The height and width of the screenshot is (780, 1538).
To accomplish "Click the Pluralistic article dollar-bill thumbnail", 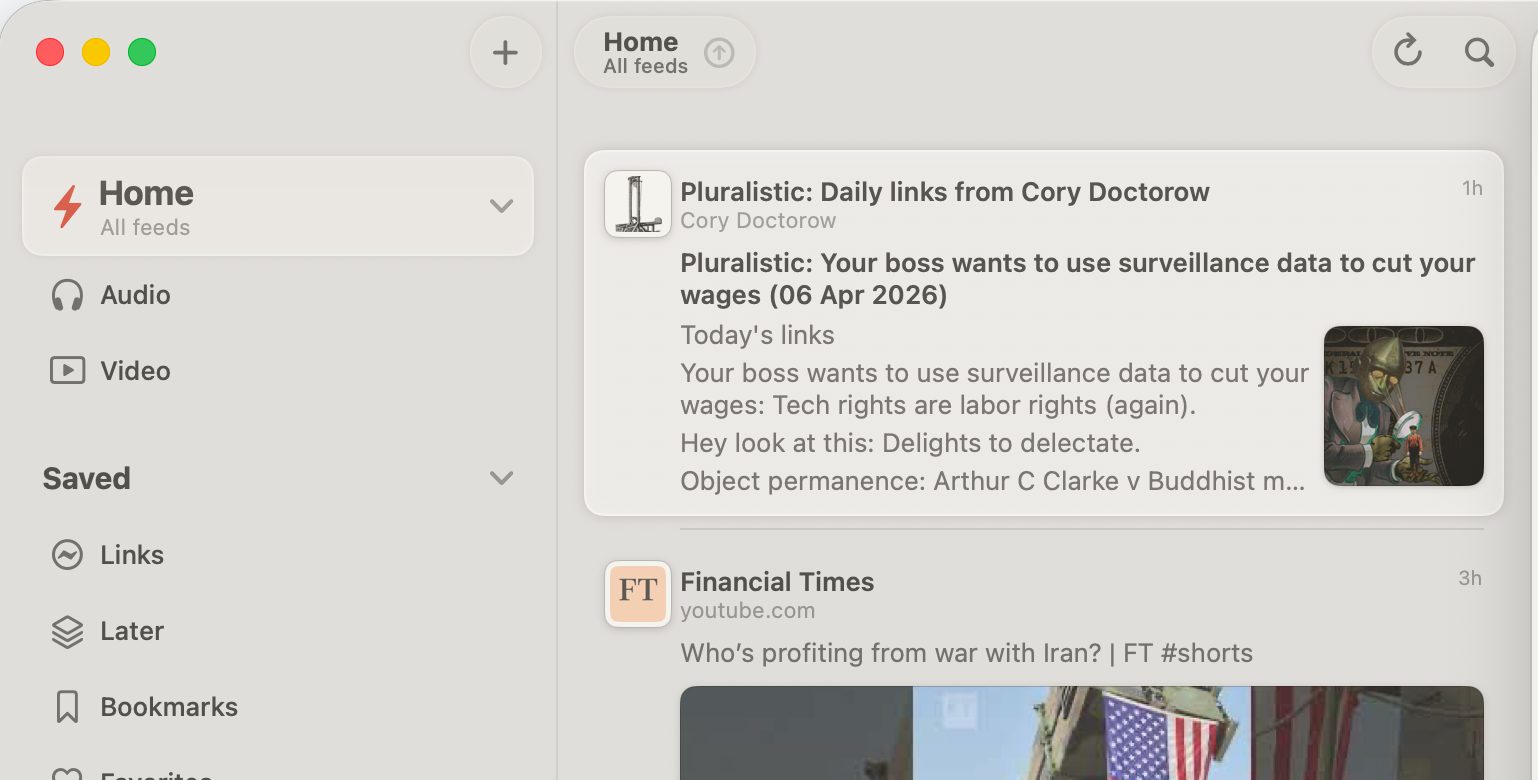I will click(x=1404, y=405).
